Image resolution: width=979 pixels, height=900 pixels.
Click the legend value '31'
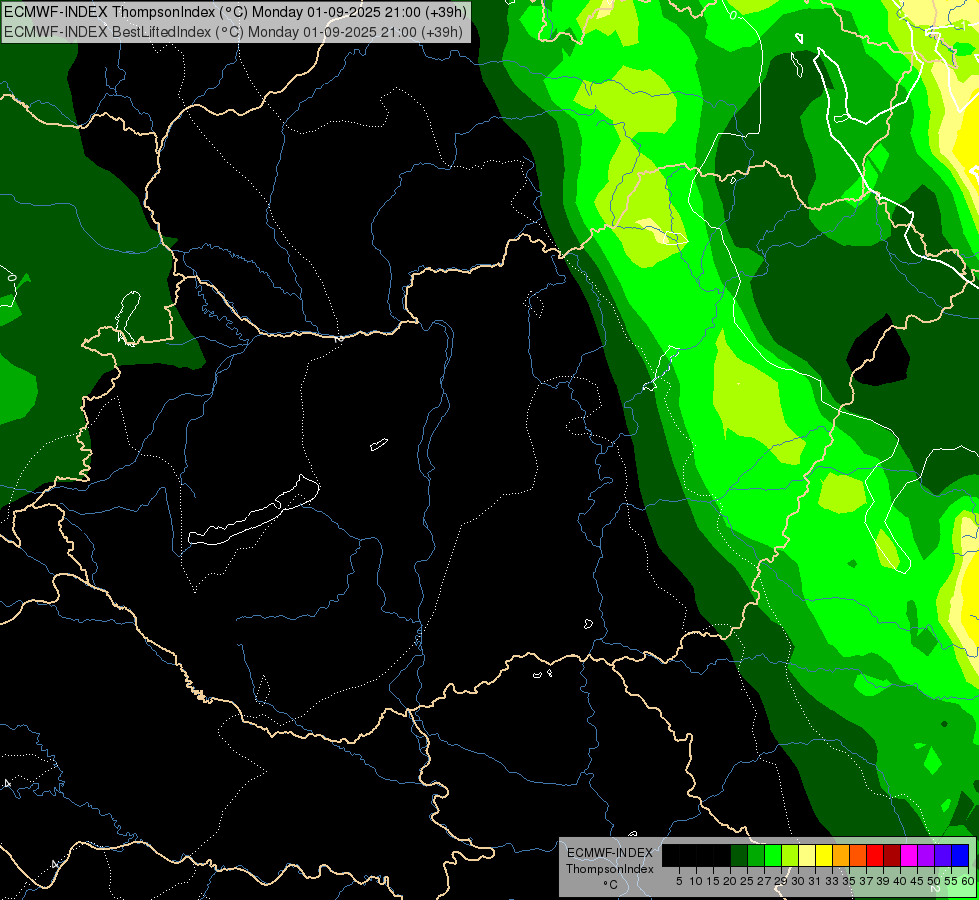coord(815,881)
